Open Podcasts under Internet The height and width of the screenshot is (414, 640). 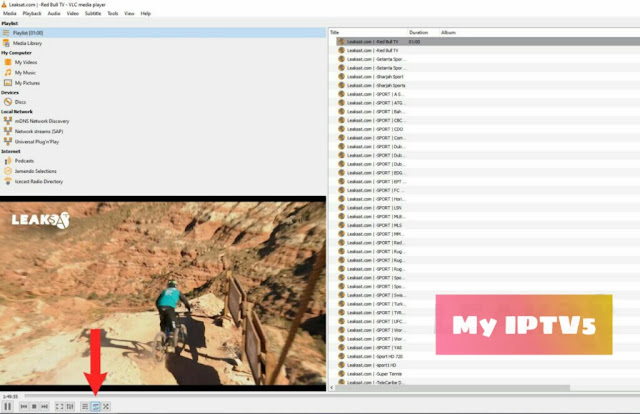point(24,161)
